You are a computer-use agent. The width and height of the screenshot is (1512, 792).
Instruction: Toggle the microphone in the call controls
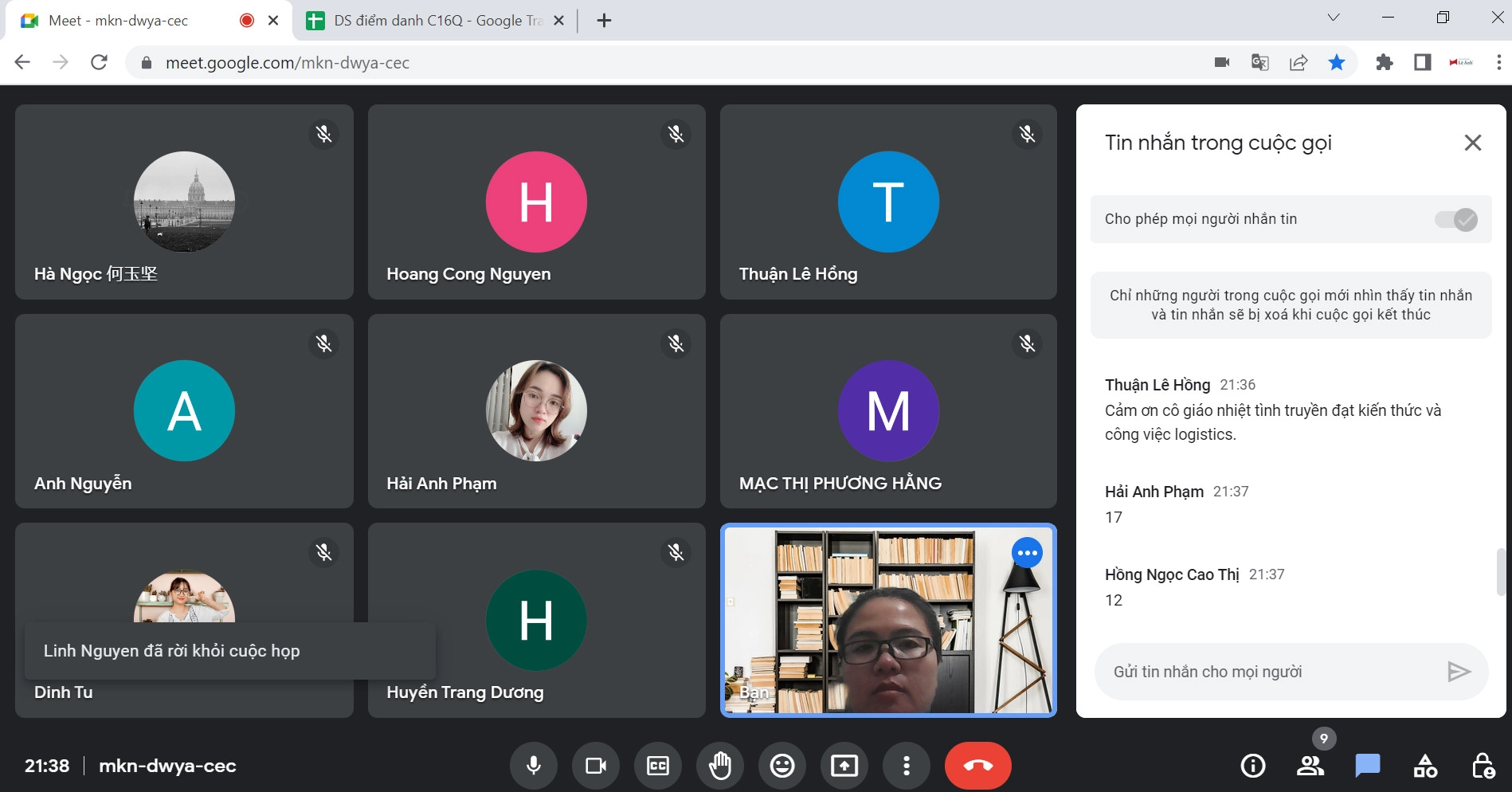[x=533, y=766]
